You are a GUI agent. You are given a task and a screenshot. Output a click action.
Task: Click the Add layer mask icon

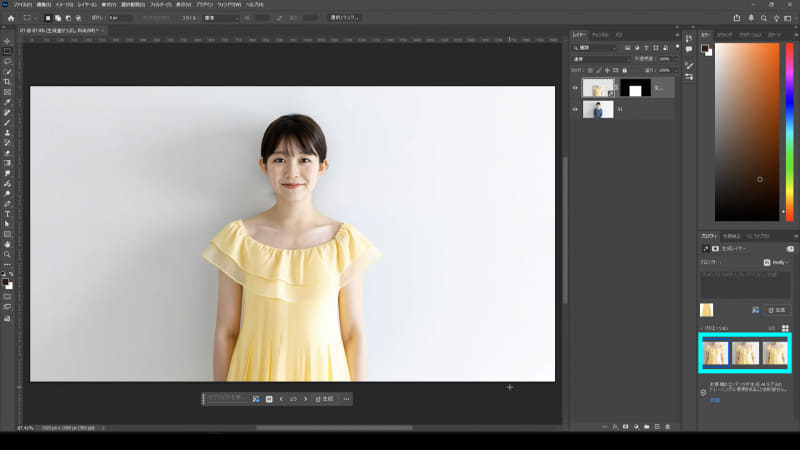626,427
